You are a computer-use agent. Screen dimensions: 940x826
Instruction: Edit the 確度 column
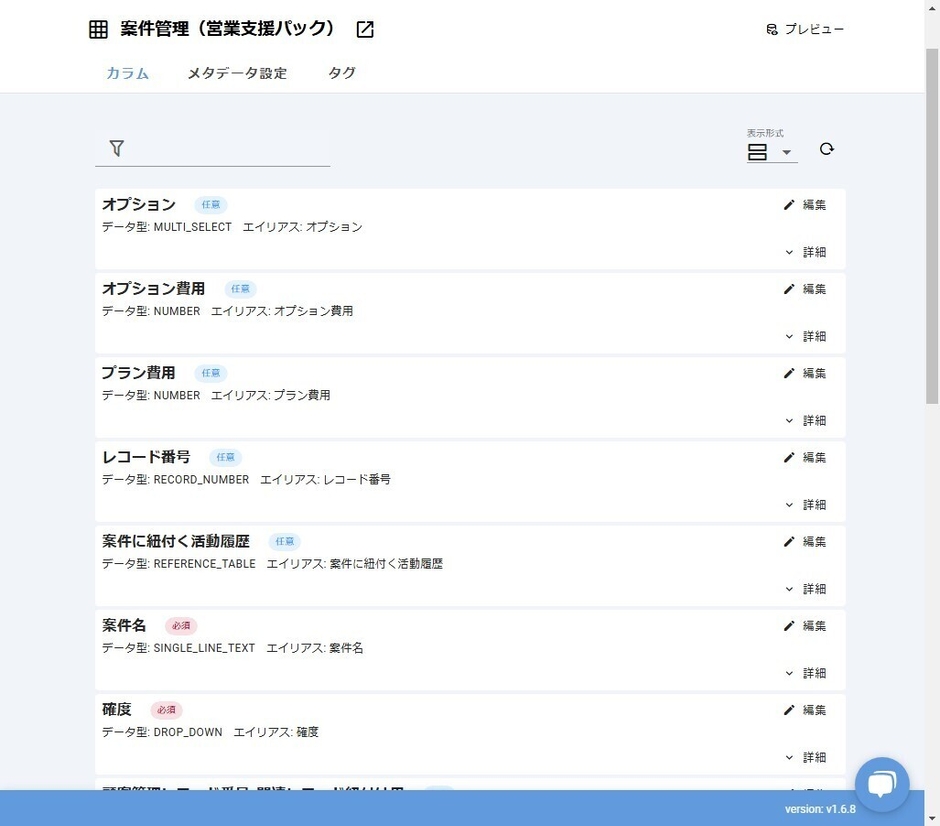pos(805,710)
